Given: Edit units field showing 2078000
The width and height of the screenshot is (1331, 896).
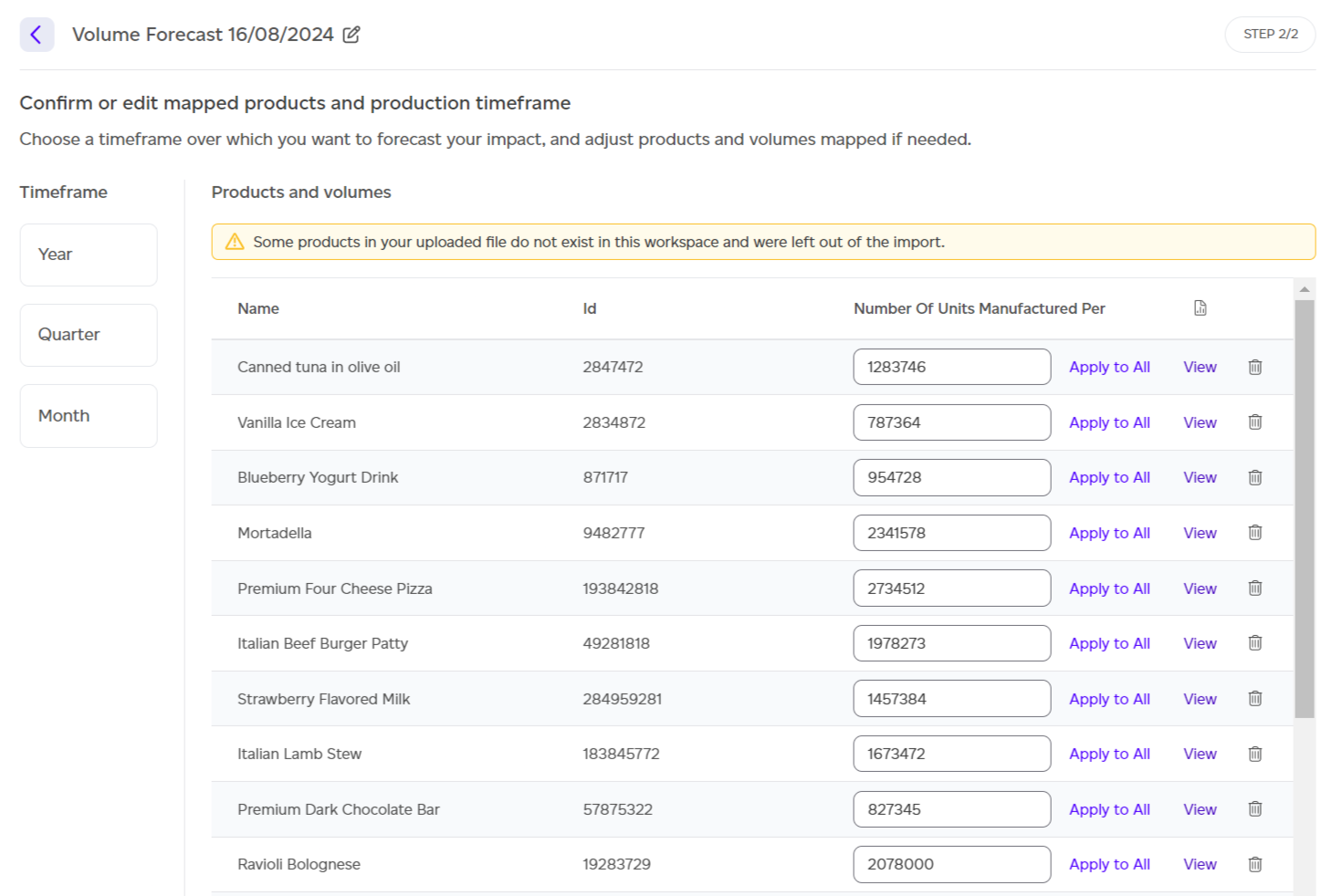Looking at the screenshot, I should [x=952, y=864].
